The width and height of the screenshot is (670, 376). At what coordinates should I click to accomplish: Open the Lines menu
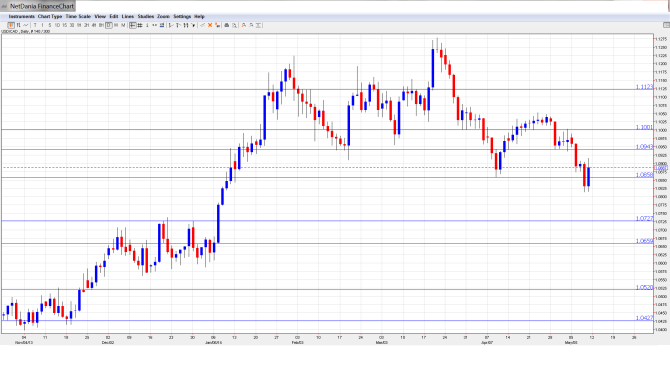[x=128, y=16]
